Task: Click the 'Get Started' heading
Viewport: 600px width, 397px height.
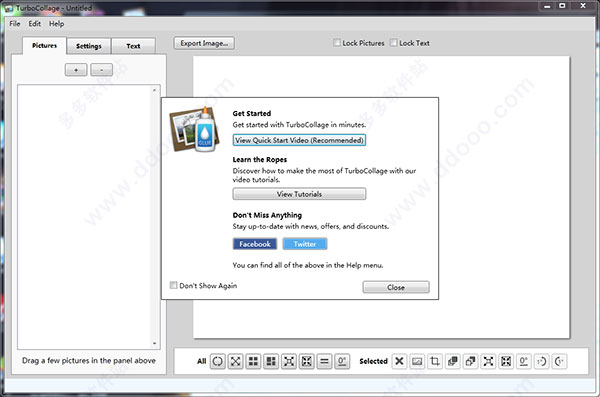Action: click(252, 113)
